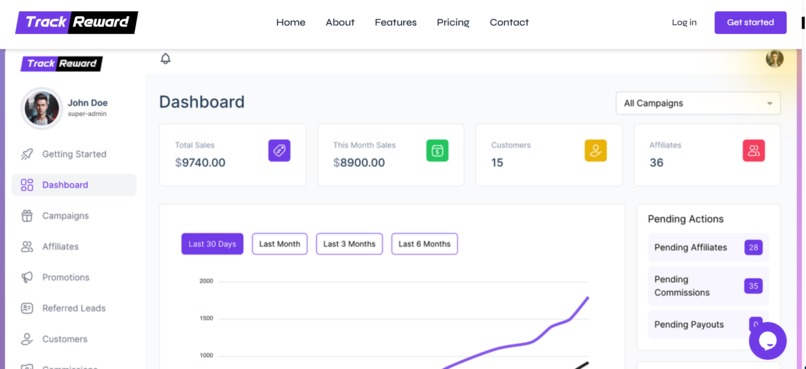Select the Last Month filter

pos(280,244)
